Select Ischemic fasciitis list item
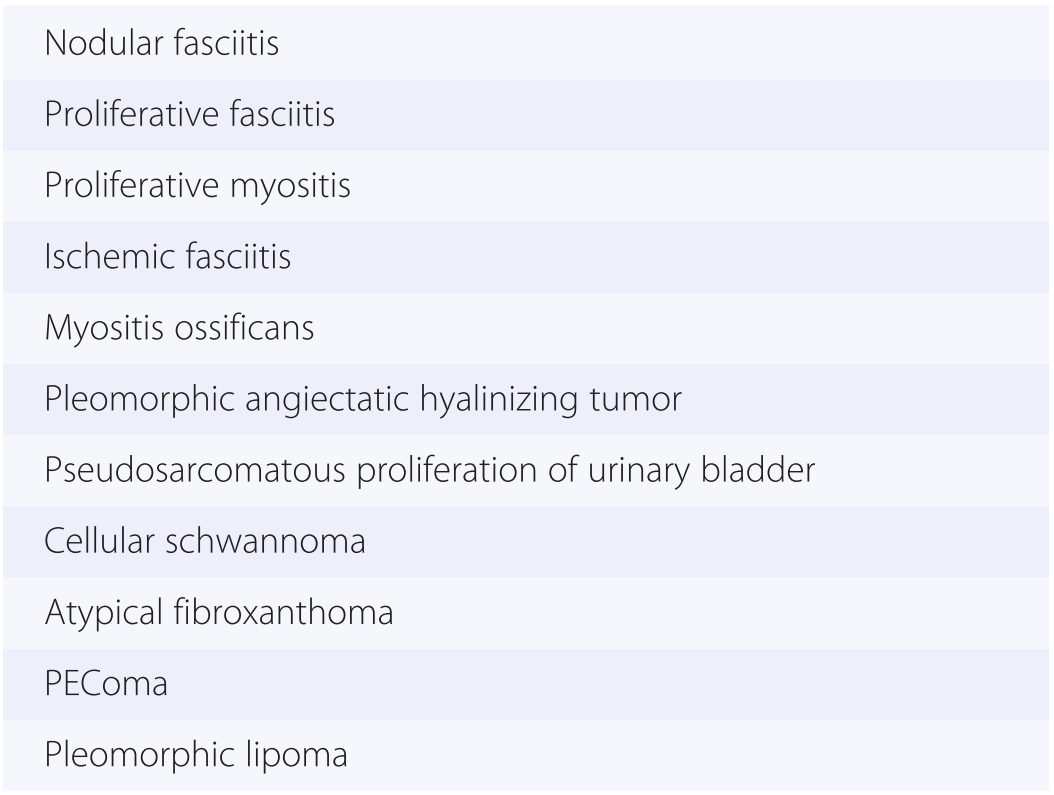This screenshot has width=1054, height=795. [x=167, y=258]
